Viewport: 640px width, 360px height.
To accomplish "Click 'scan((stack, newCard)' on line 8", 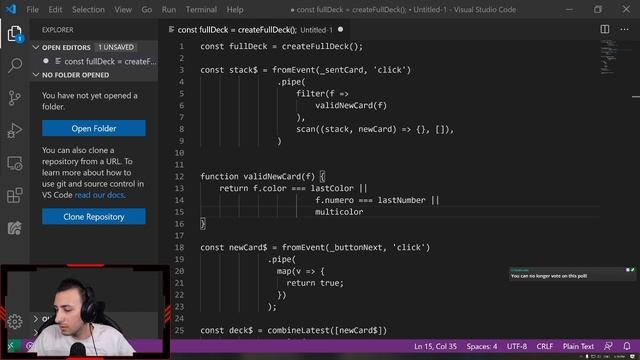I will [x=346, y=129].
